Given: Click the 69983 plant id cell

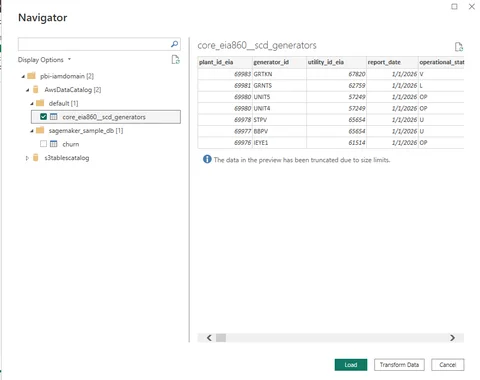Looking at the screenshot, I should pyautogui.click(x=225, y=74).
